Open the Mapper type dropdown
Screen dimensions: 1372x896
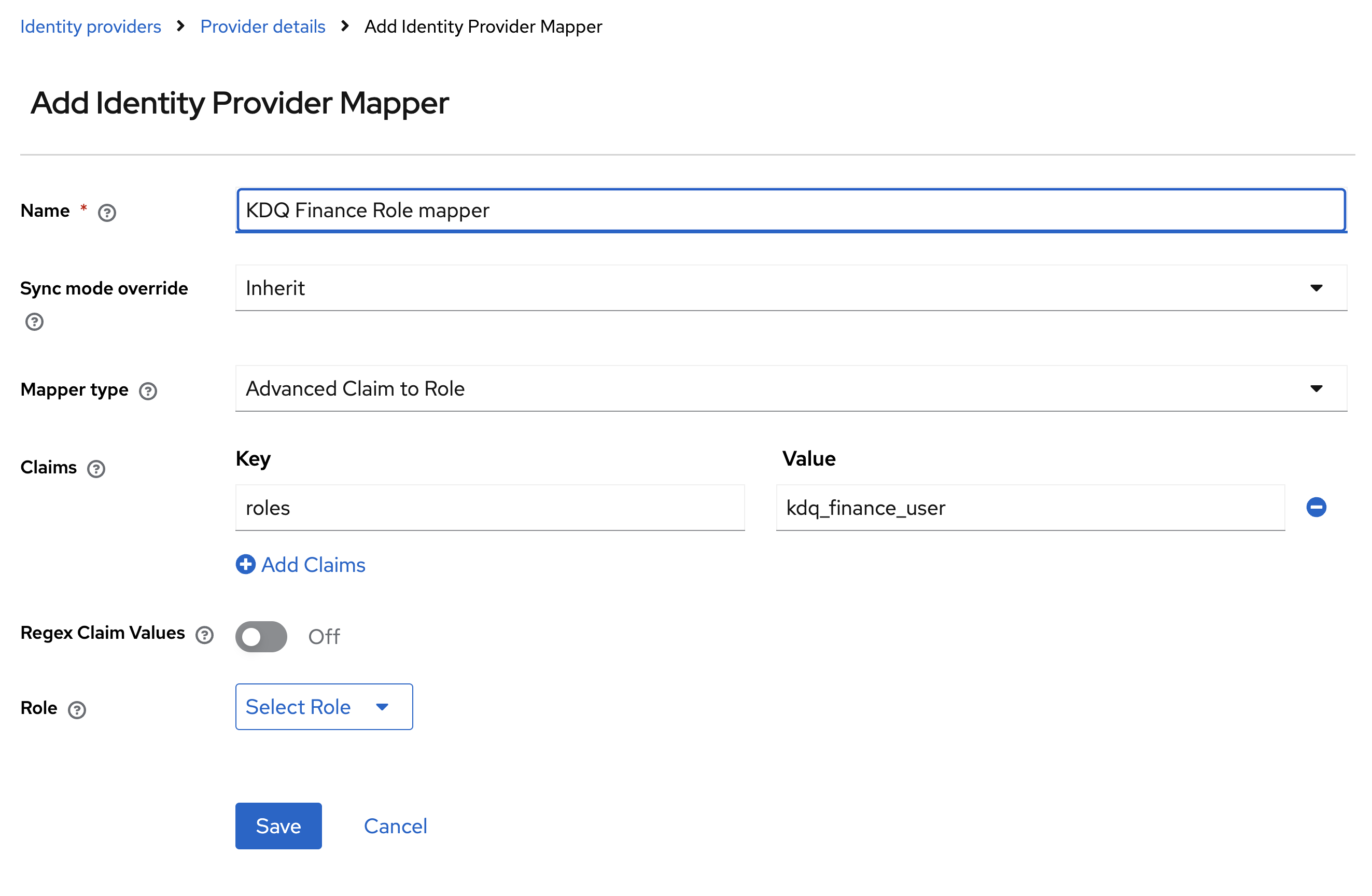[x=790, y=388]
